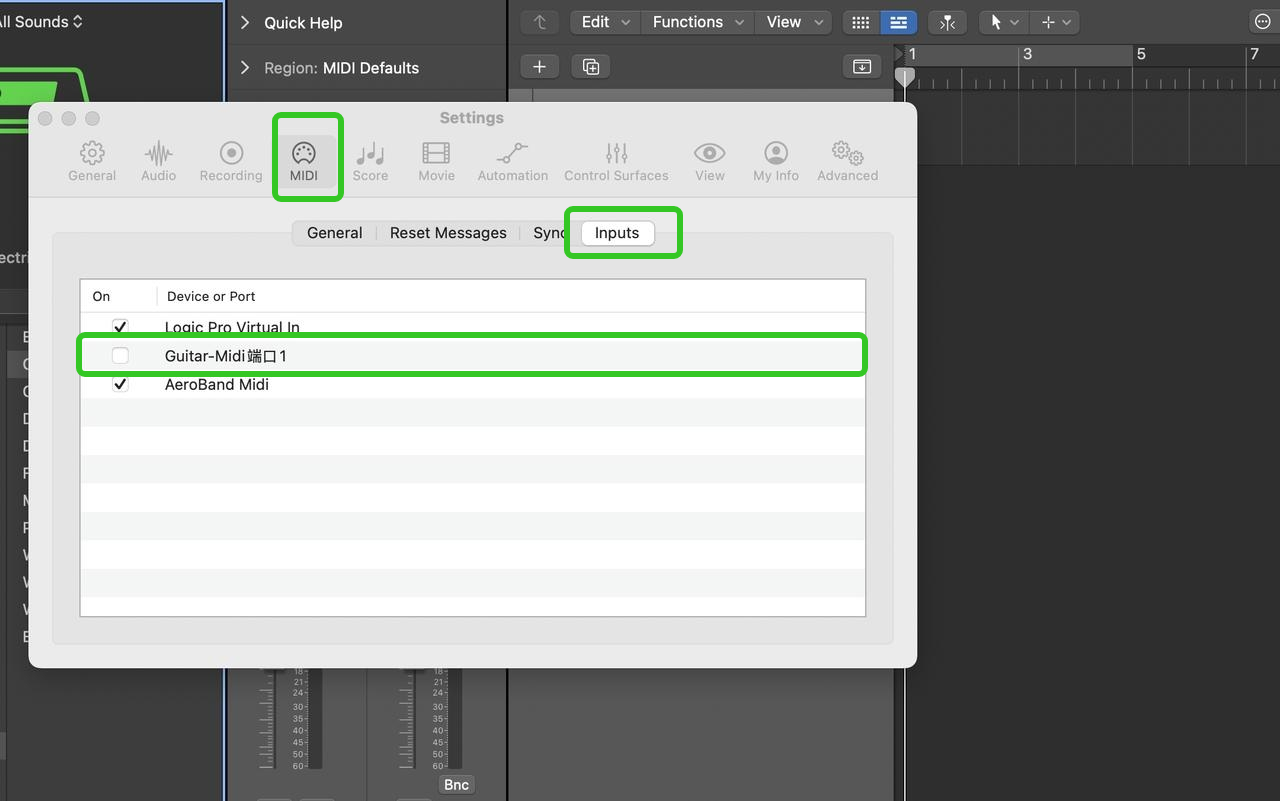Open Control Surfaces settings pane
The width and height of the screenshot is (1280, 801).
coord(616,161)
